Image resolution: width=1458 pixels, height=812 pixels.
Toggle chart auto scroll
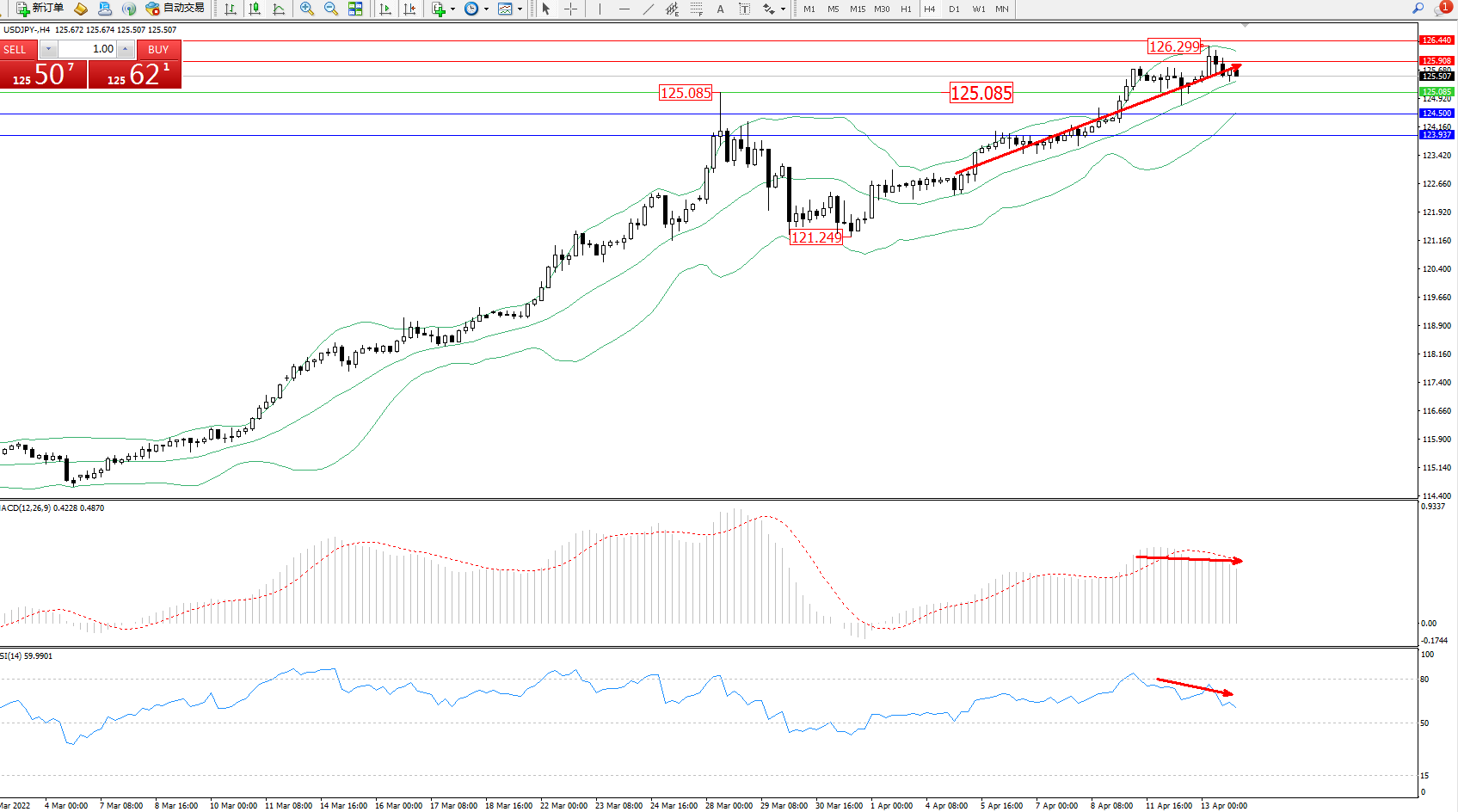pyautogui.click(x=385, y=9)
